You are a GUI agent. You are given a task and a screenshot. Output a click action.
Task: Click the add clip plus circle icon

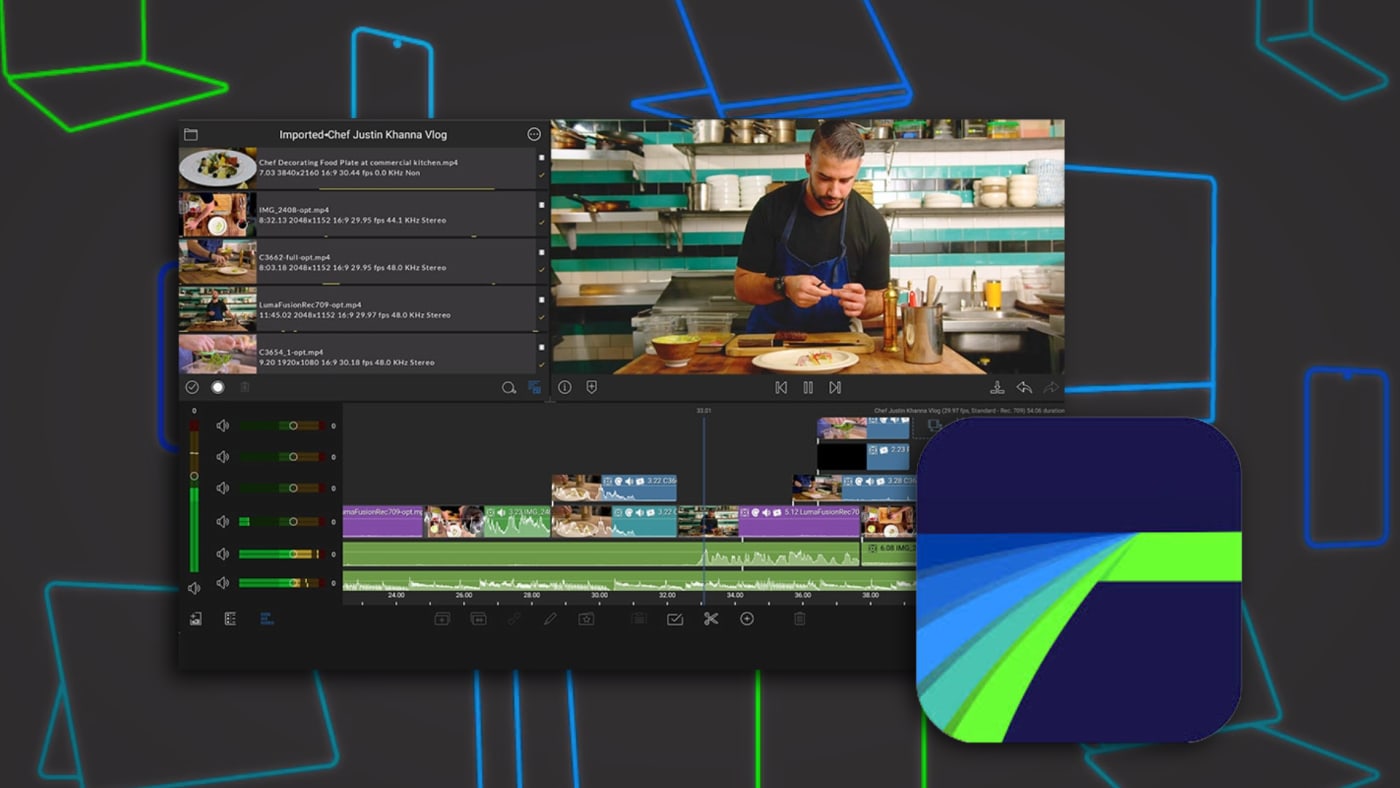tap(747, 619)
